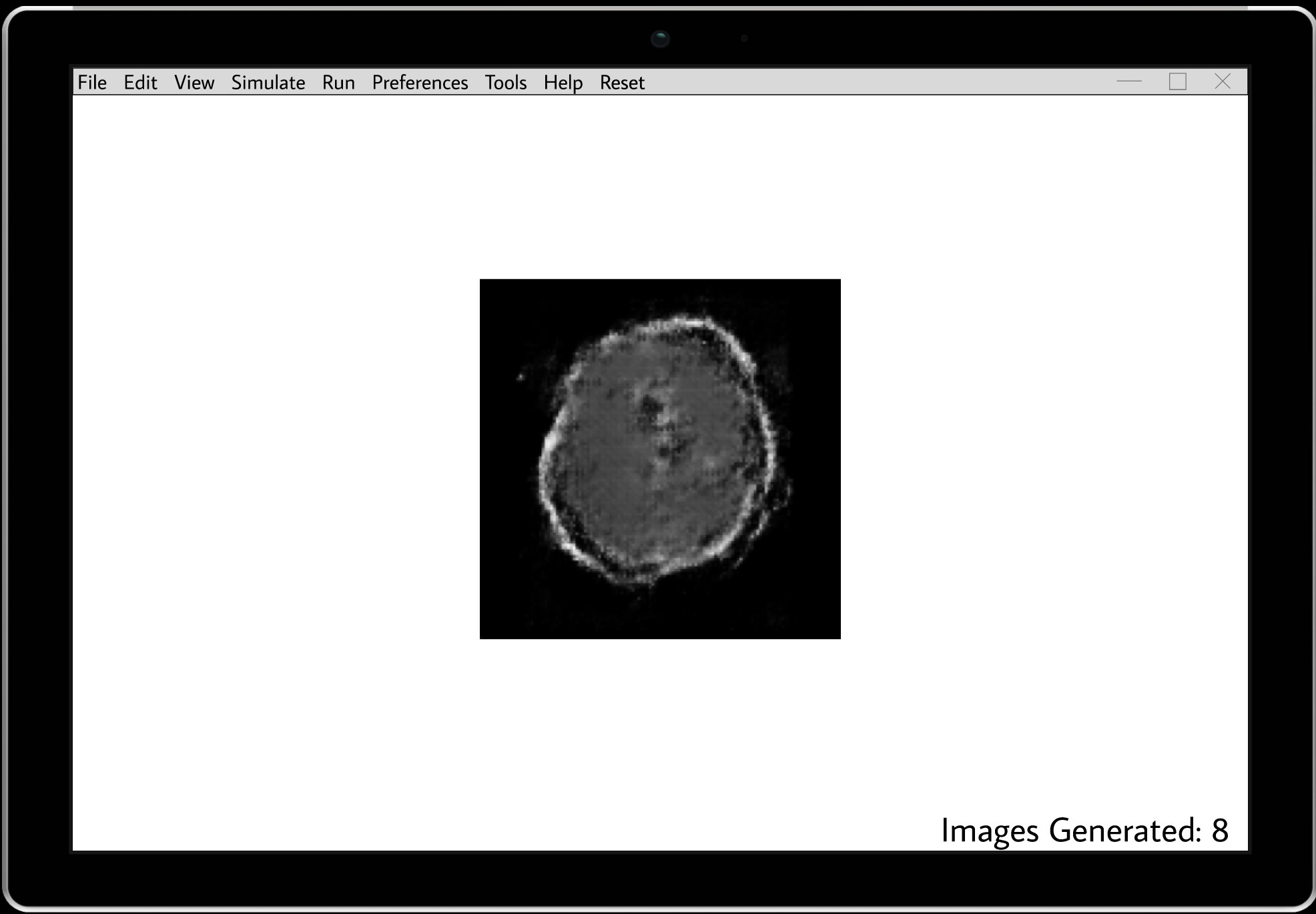The width and height of the screenshot is (1316, 914).
Task: Click the dark spot at scan center
Action: pos(651,405)
